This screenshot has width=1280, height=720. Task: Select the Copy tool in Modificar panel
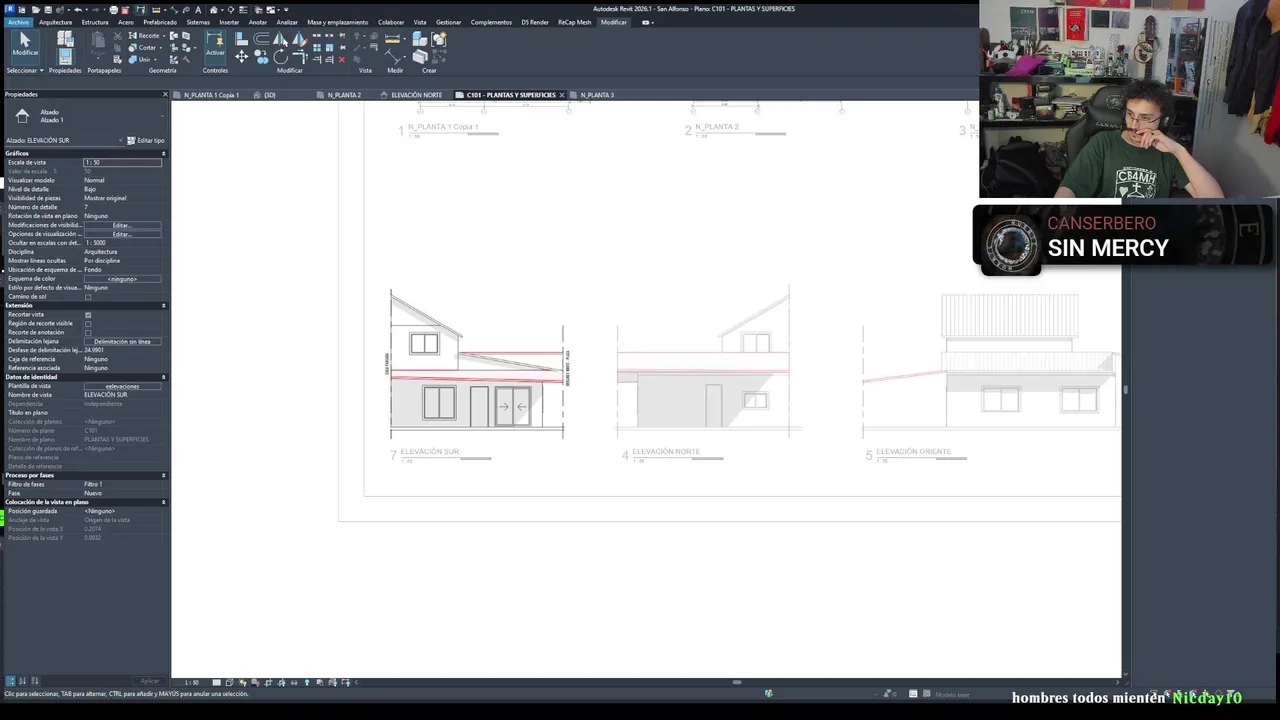pos(262,58)
